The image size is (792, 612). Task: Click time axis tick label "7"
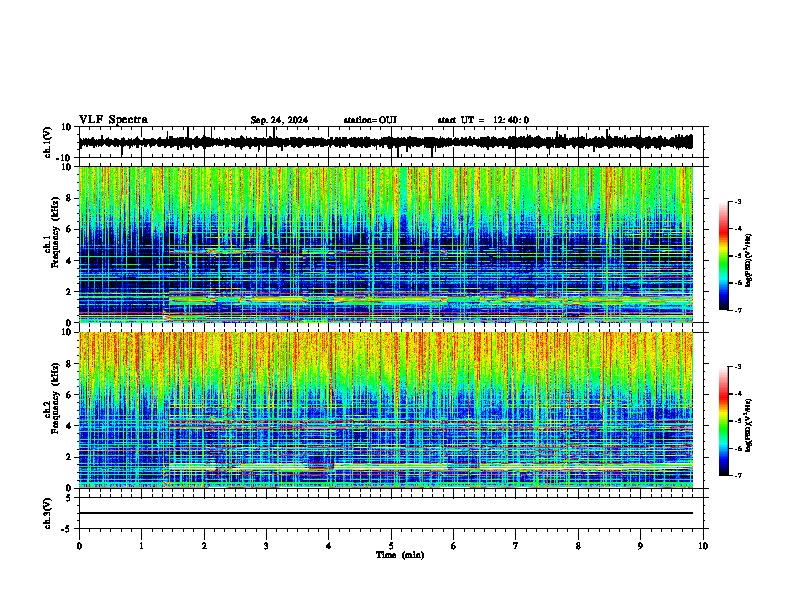[x=516, y=546]
